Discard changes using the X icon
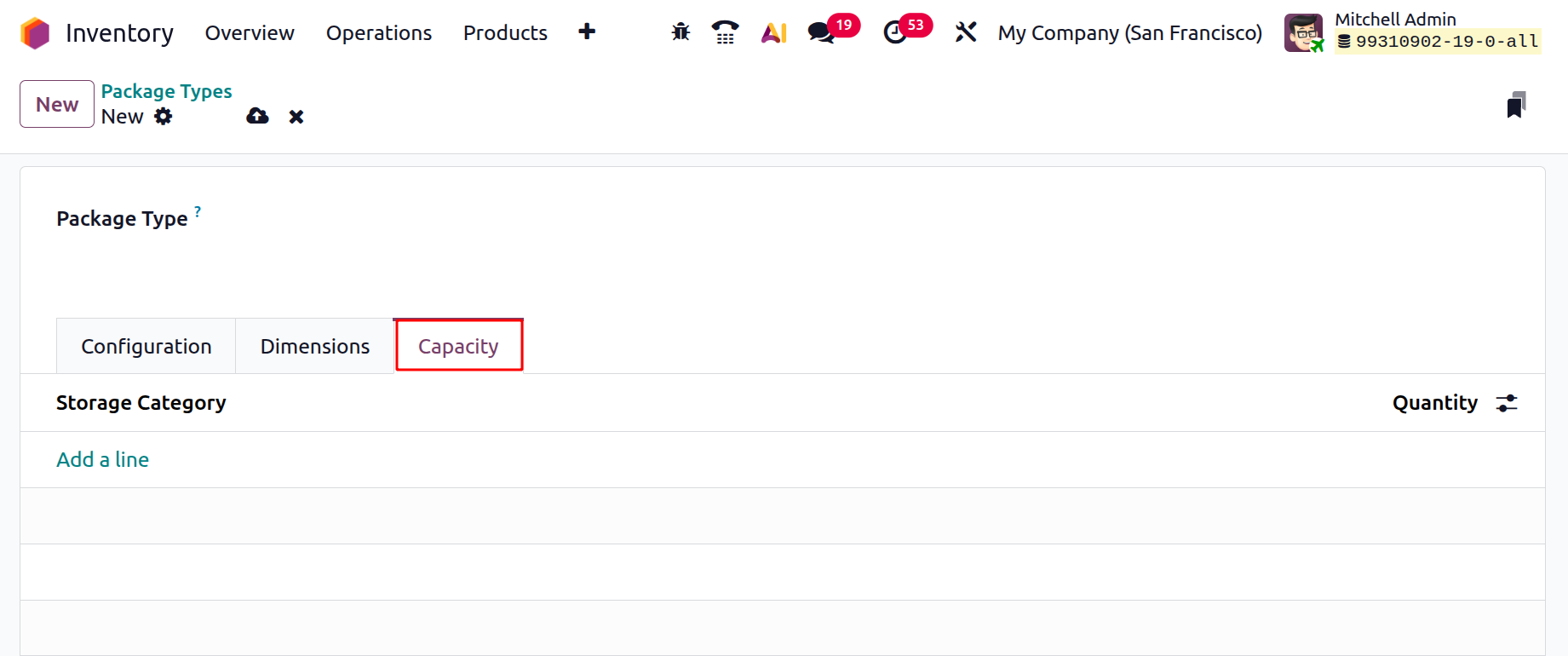Screen dimensions: 1568x656 coord(296,117)
